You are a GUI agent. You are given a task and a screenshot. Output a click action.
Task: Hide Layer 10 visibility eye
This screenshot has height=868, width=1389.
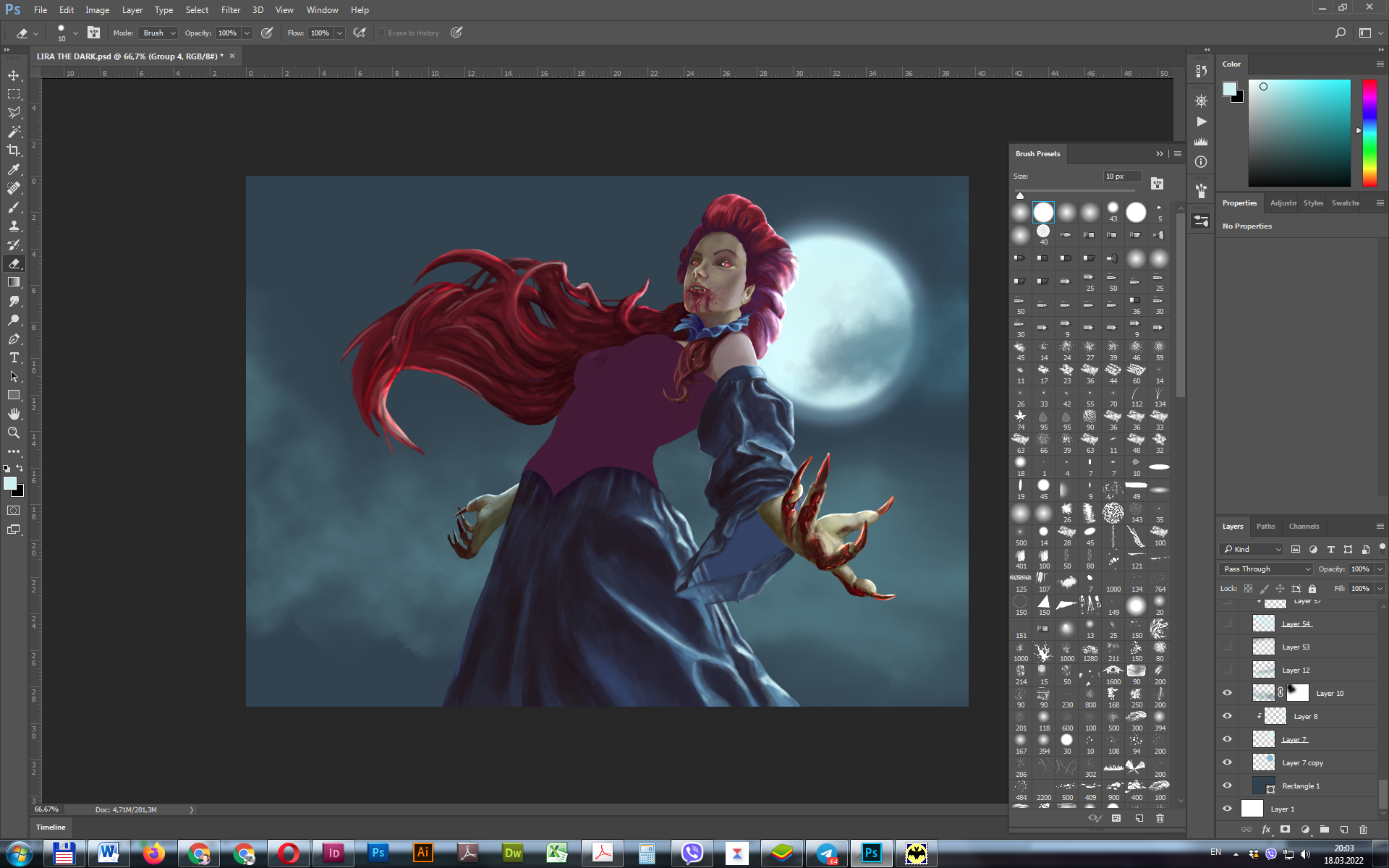(1227, 693)
